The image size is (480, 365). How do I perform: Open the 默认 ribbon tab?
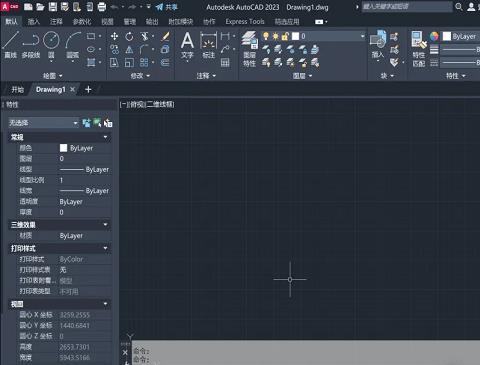pyautogui.click(x=11, y=22)
